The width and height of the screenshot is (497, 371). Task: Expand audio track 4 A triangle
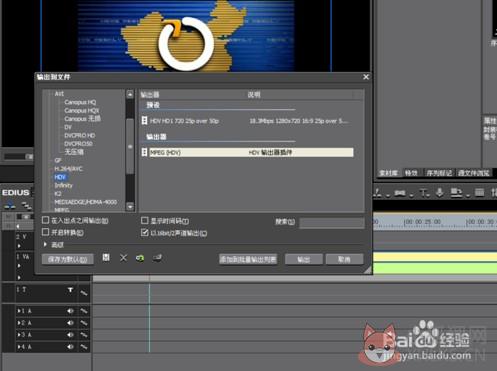tap(19, 347)
